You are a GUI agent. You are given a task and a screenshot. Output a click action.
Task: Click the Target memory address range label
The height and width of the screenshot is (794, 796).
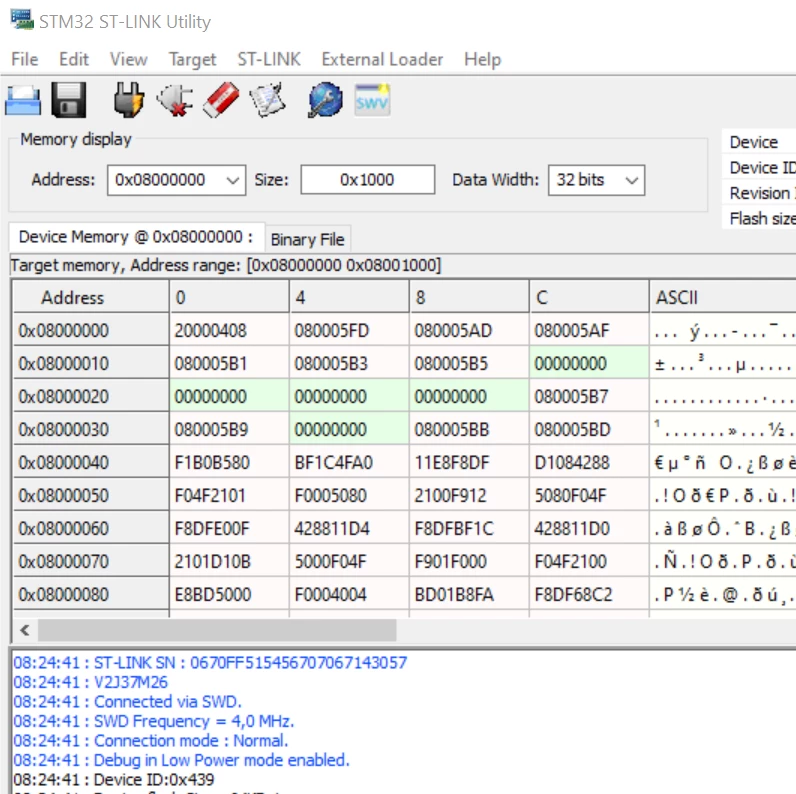226,265
